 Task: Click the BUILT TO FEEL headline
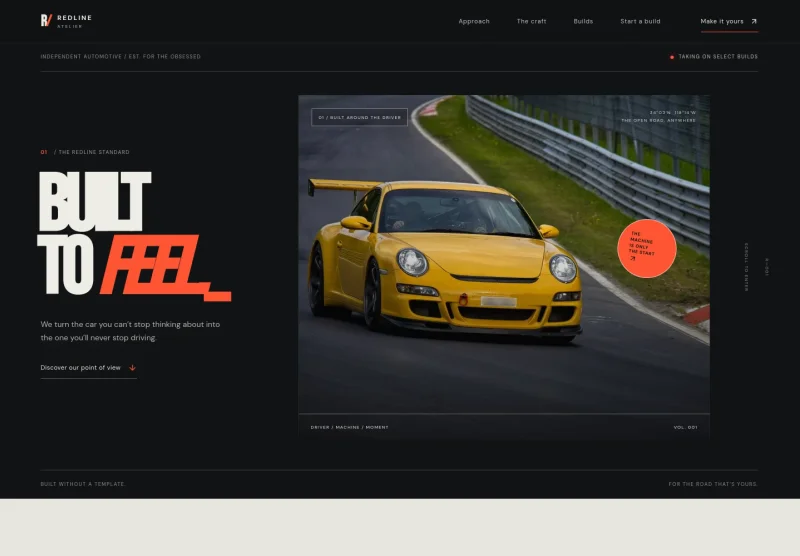coord(135,235)
